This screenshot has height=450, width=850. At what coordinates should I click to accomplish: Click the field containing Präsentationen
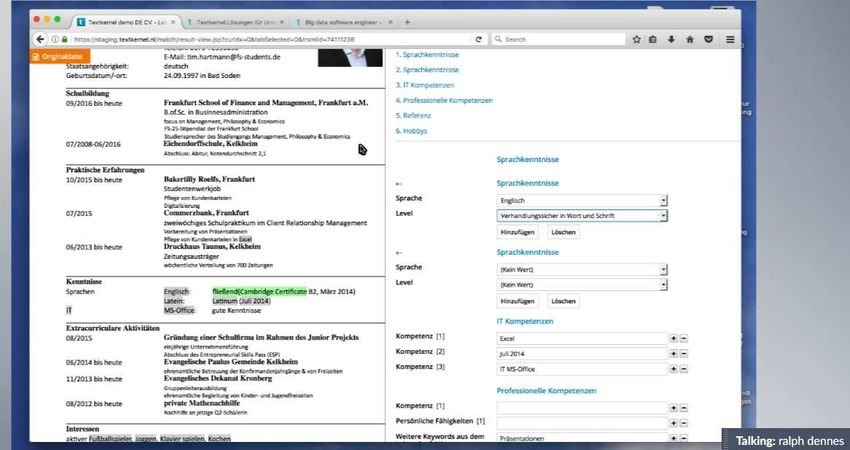(x=582, y=438)
